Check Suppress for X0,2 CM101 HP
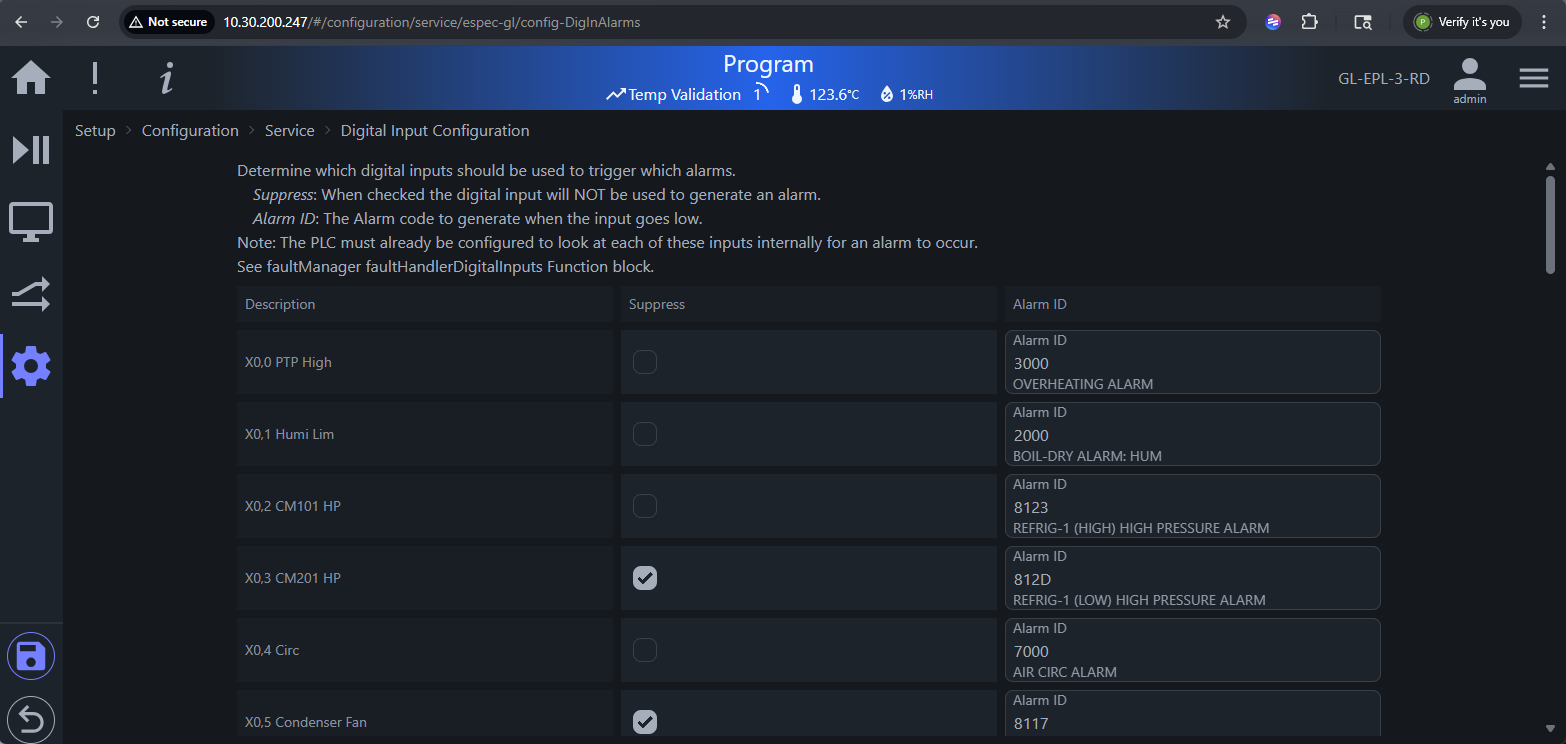The height and width of the screenshot is (744, 1566). (x=645, y=506)
